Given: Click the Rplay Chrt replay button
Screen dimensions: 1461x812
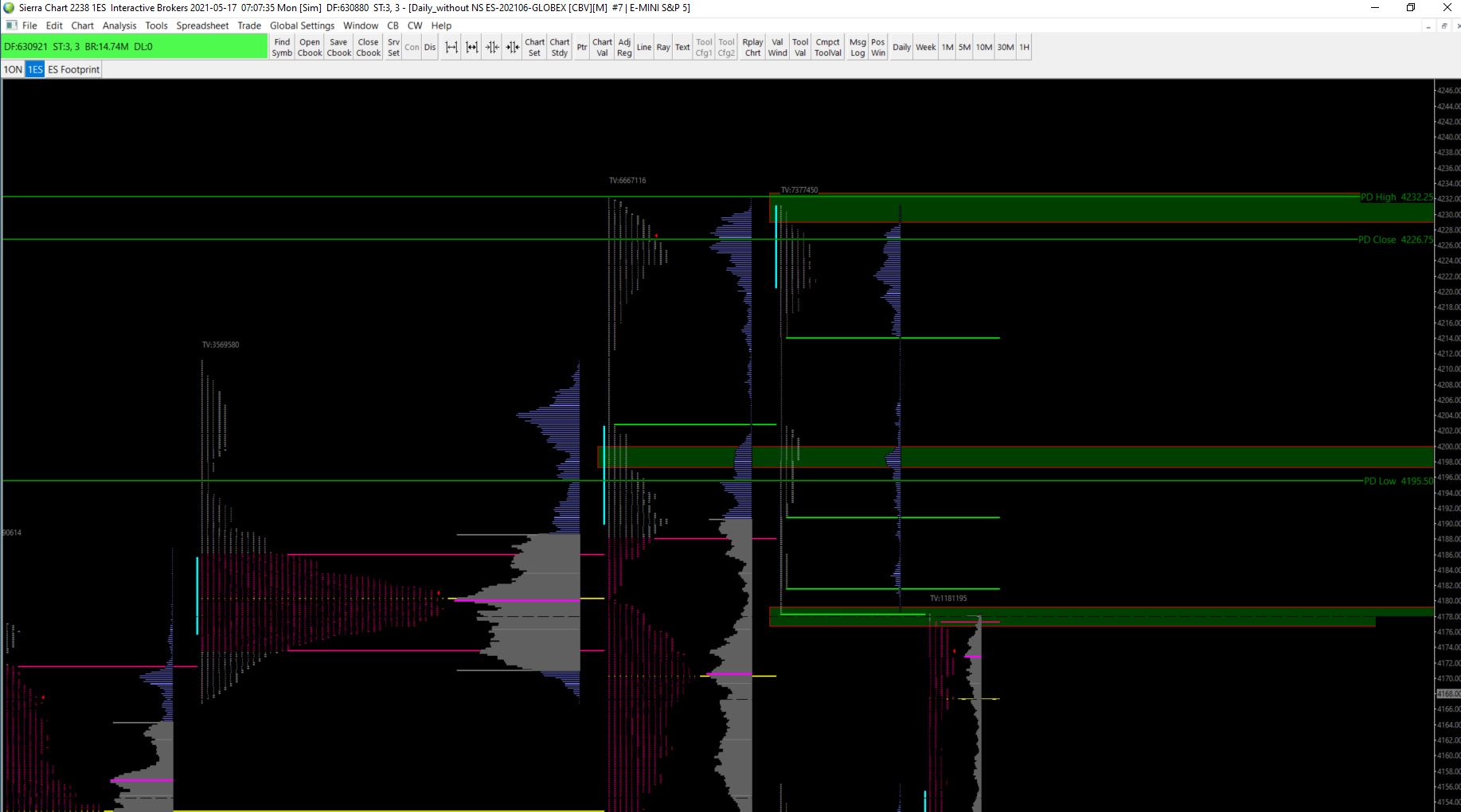Looking at the screenshot, I should [752, 47].
